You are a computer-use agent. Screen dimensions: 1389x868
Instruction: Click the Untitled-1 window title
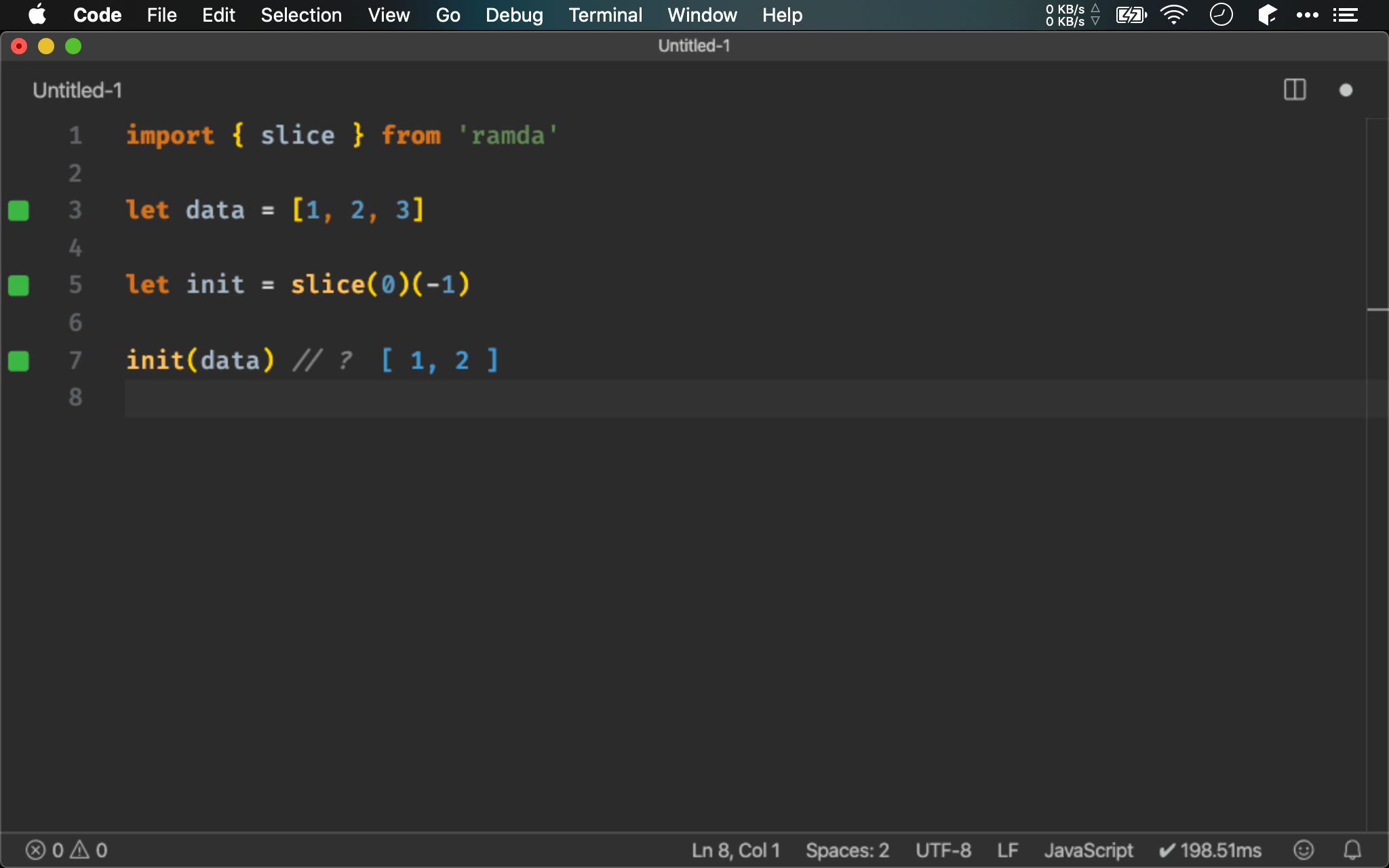click(x=694, y=45)
